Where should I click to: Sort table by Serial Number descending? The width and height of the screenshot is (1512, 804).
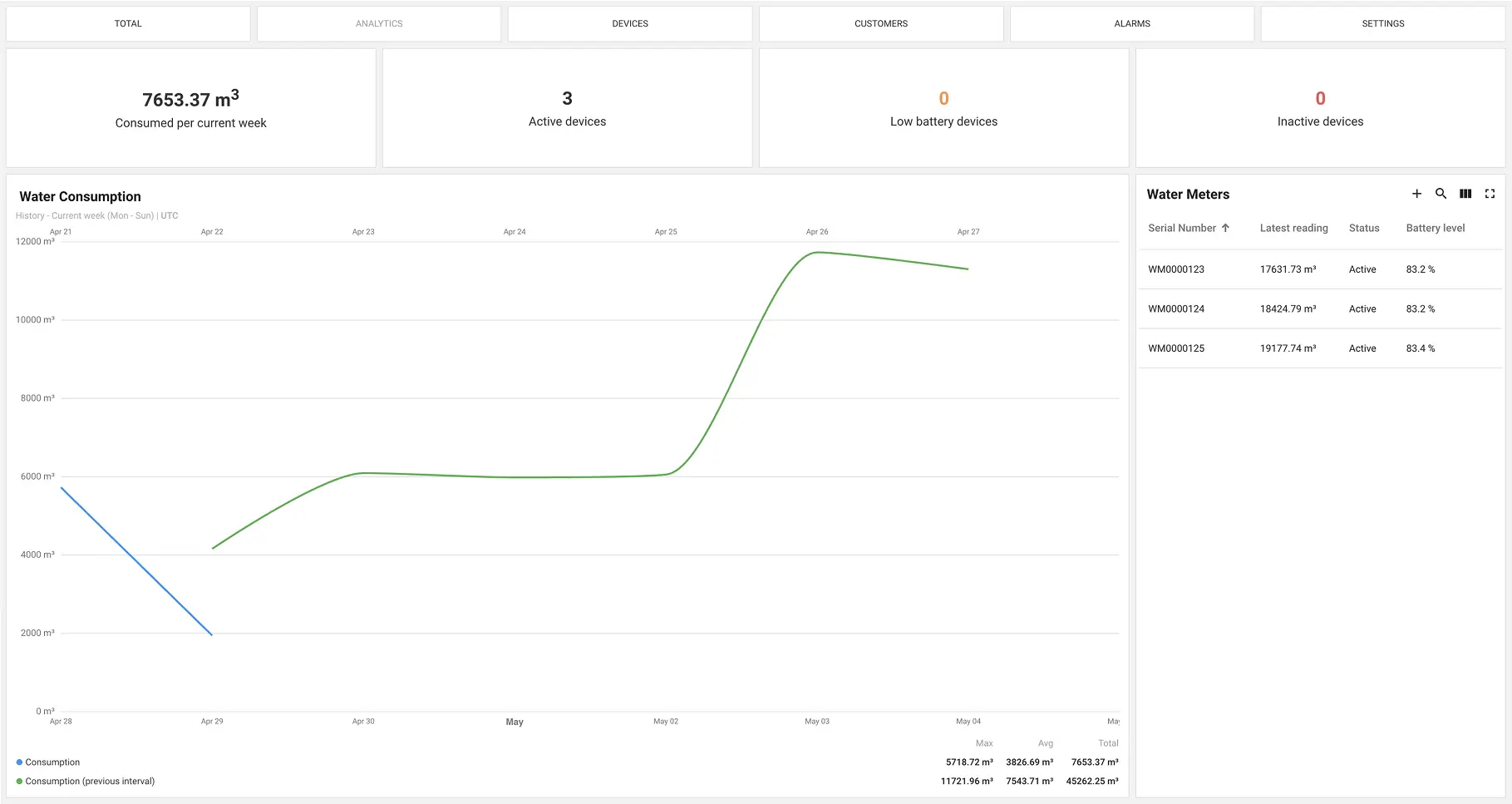coord(1184,228)
